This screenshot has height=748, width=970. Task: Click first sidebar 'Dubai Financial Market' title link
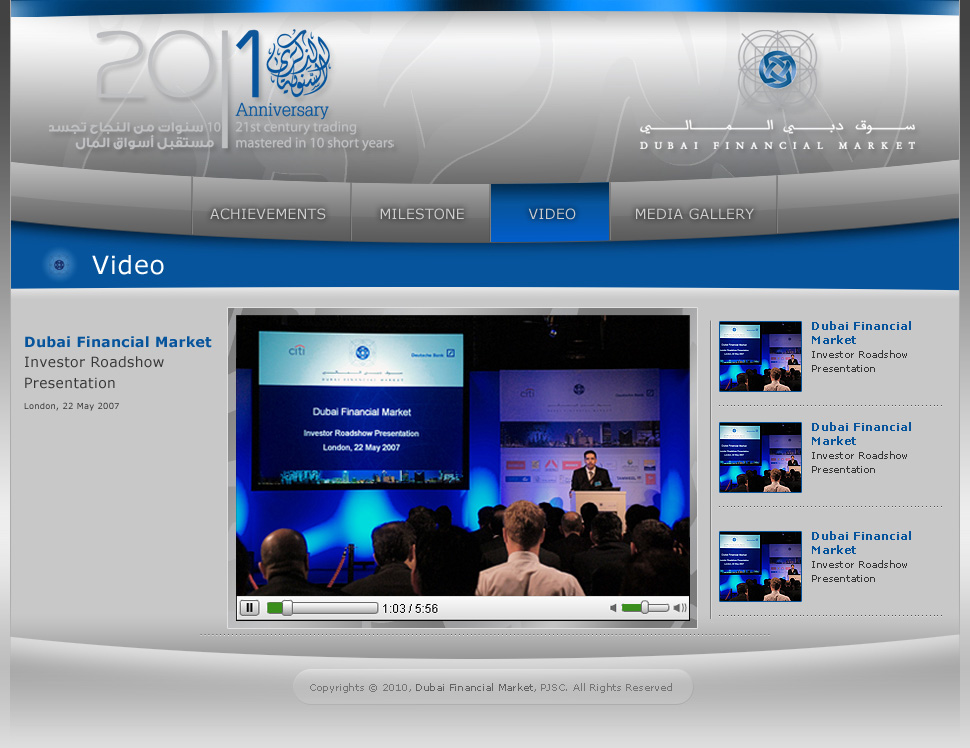pyautogui.click(x=861, y=333)
